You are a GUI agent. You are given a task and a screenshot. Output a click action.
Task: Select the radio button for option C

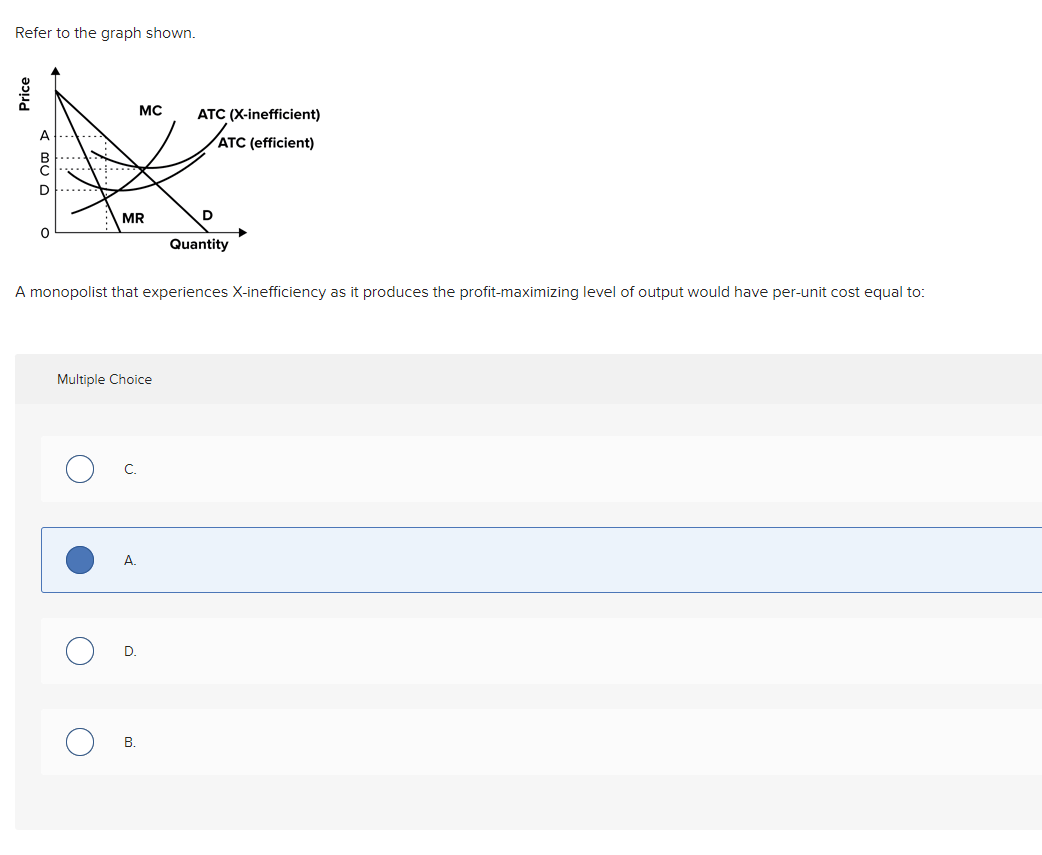click(80, 468)
